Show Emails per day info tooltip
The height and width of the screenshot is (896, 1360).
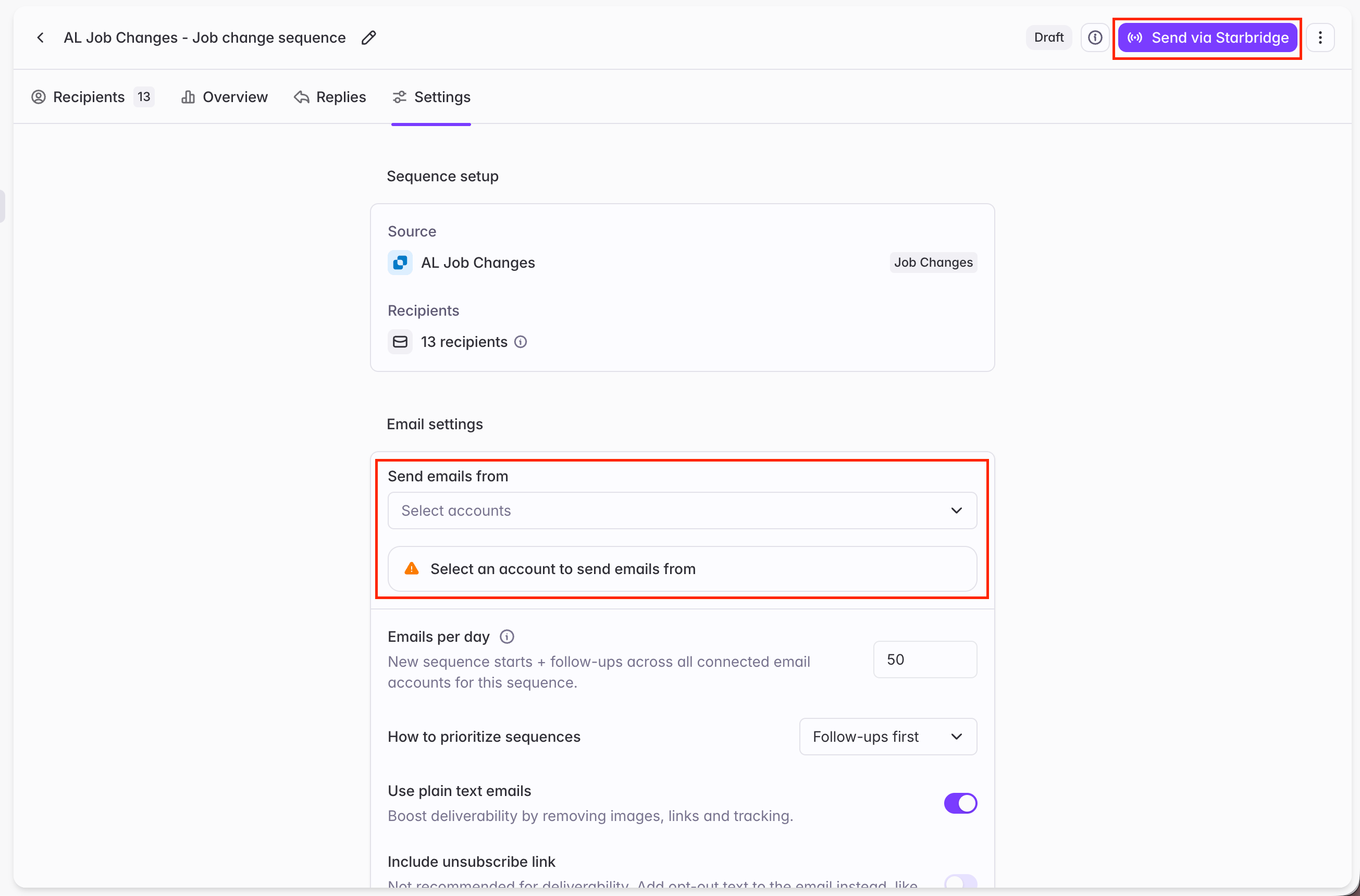507,637
